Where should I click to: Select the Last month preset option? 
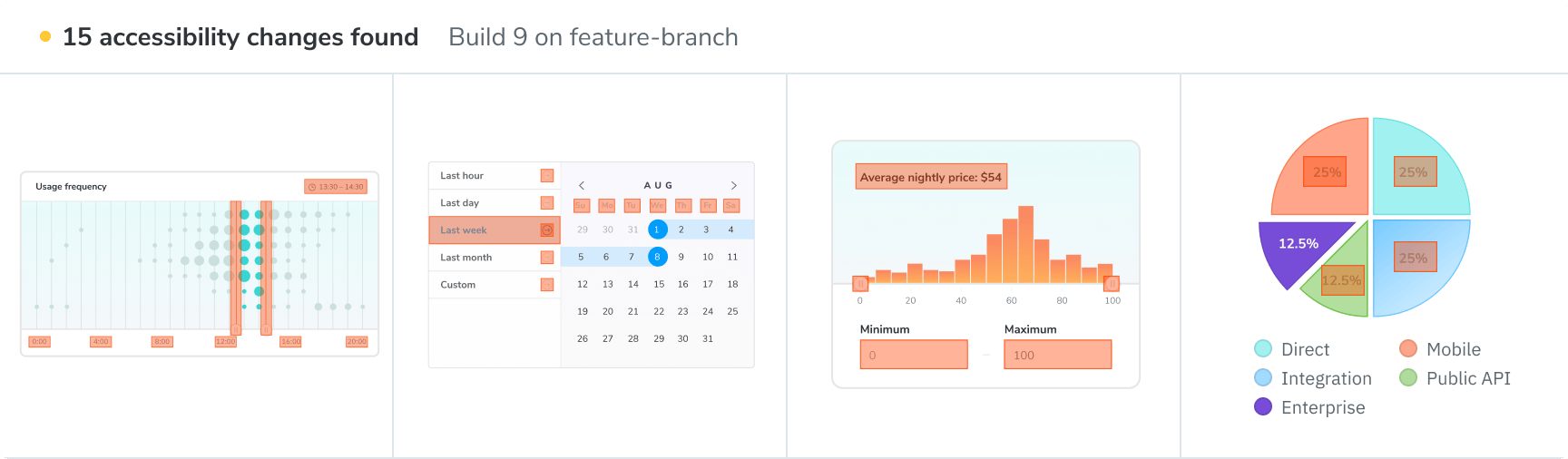pos(466,258)
